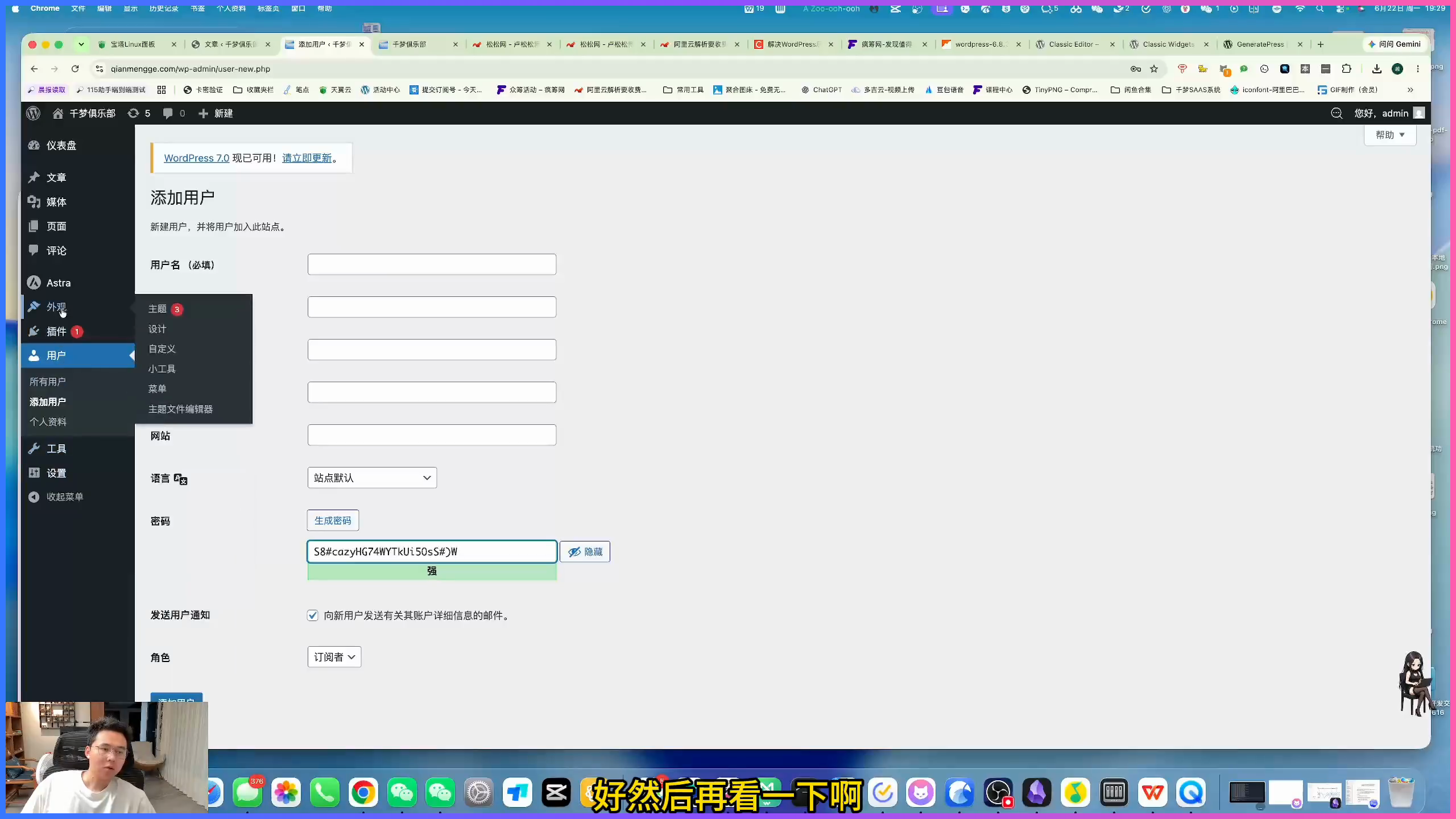Image resolution: width=1456 pixels, height=819 pixels.
Task: Reload the page with the refresh icon
Action: pyautogui.click(x=75, y=69)
